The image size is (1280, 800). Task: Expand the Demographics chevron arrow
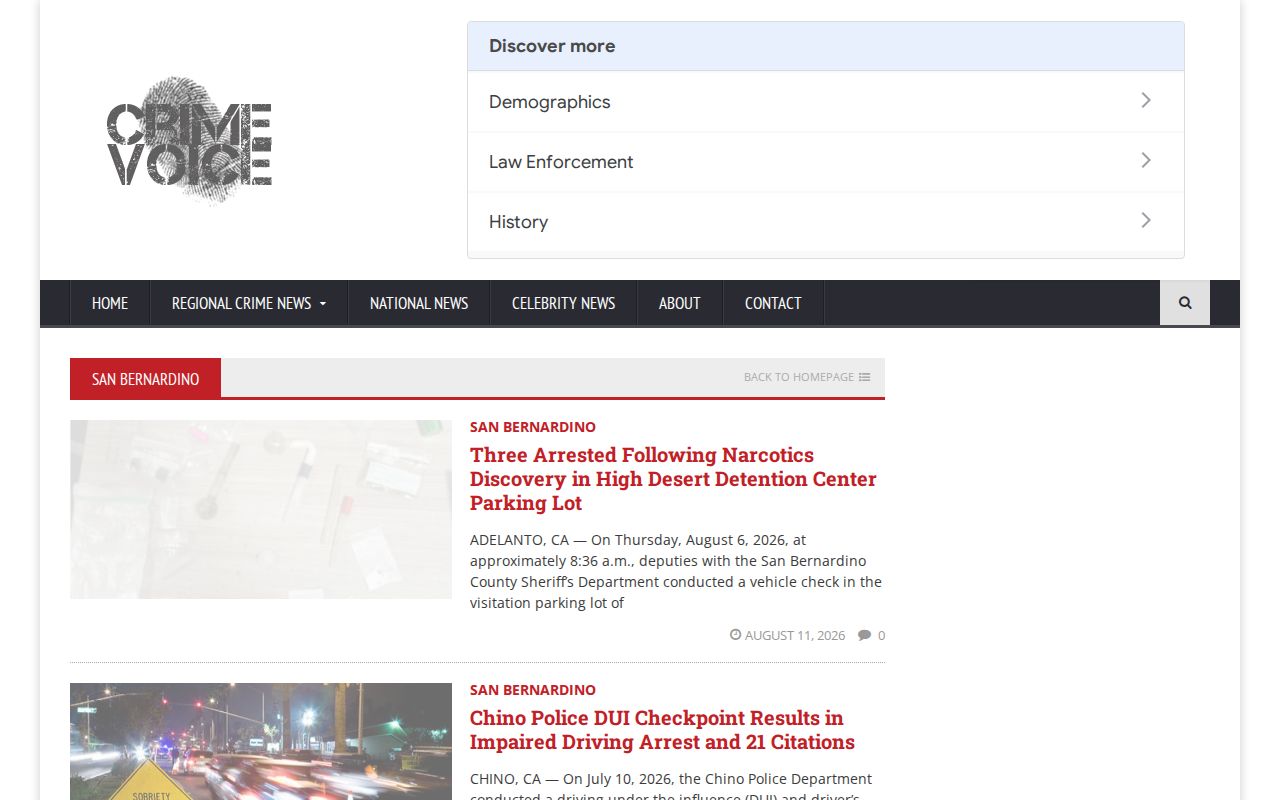(x=1146, y=100)
